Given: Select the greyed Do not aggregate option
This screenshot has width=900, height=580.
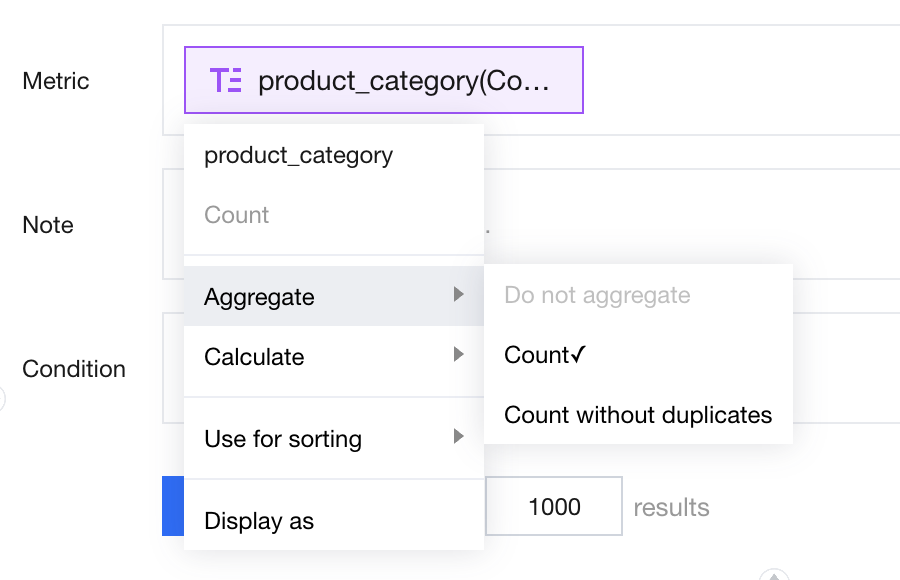Looking at the screenshot, I should coord(597,295).
